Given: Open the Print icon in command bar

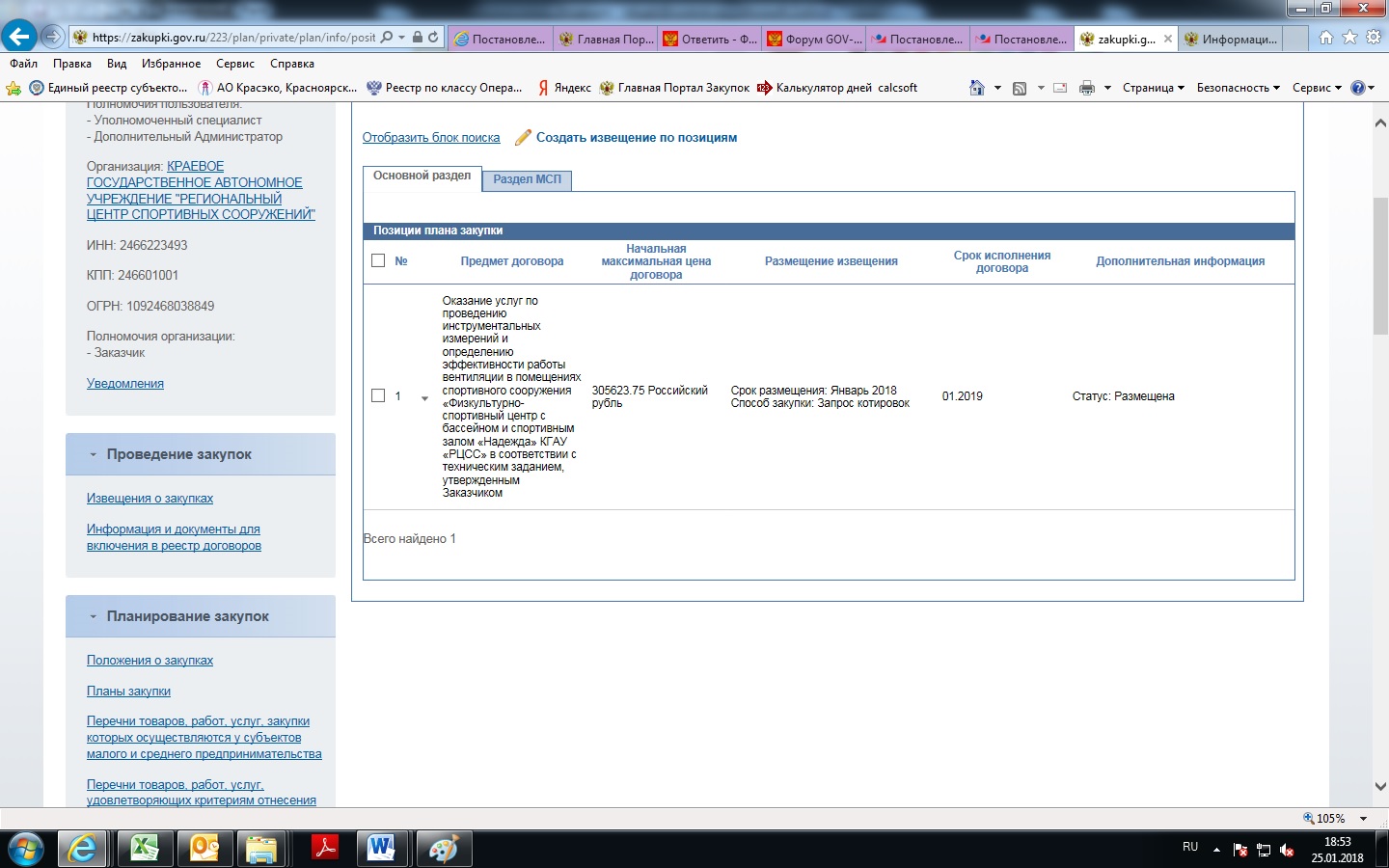Looking at the screenshot, I should [1087, 88].
